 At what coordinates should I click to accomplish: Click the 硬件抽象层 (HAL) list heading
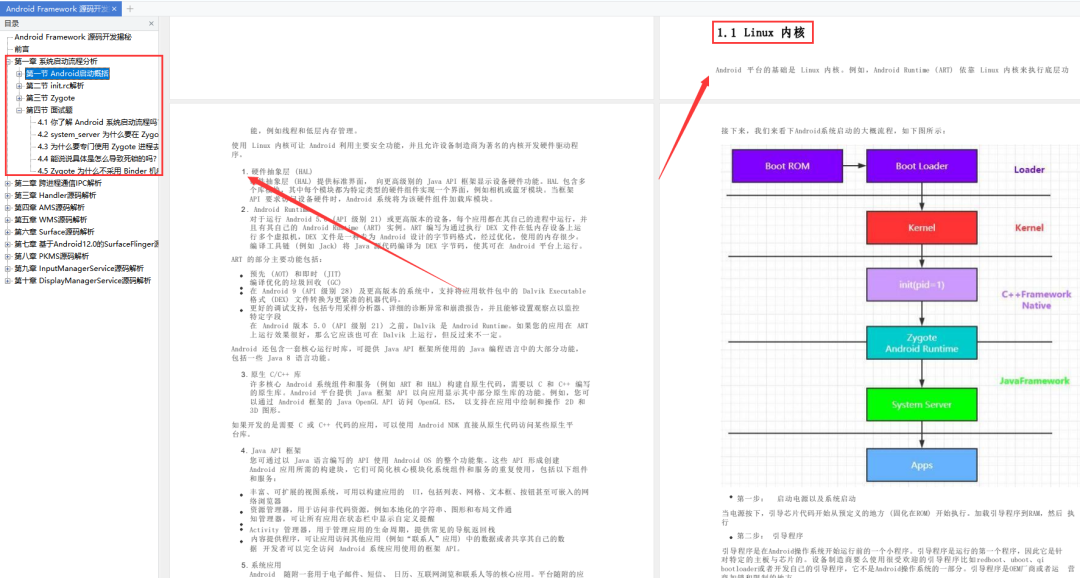click(281, 172)
